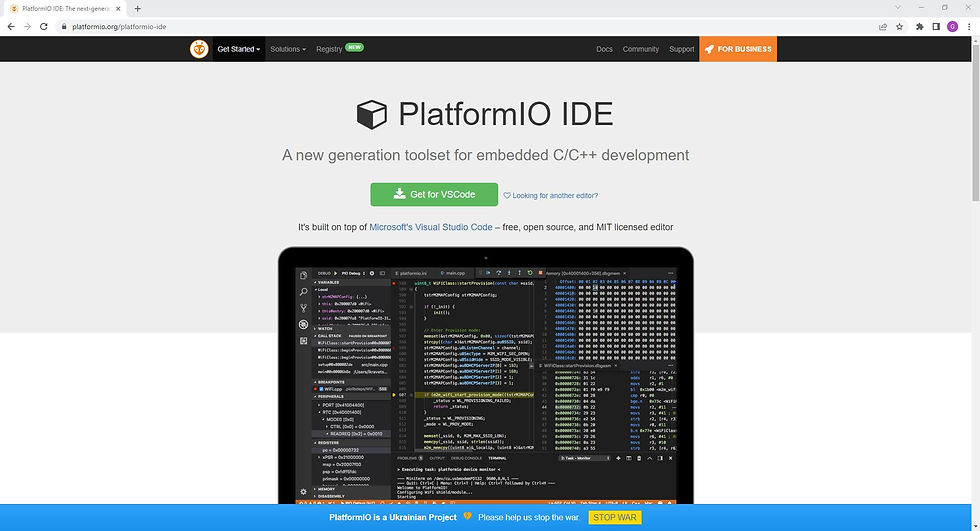This screenshot has width=980, height=531.
Task: Share this page via the share icon
Action: [882, 26]
